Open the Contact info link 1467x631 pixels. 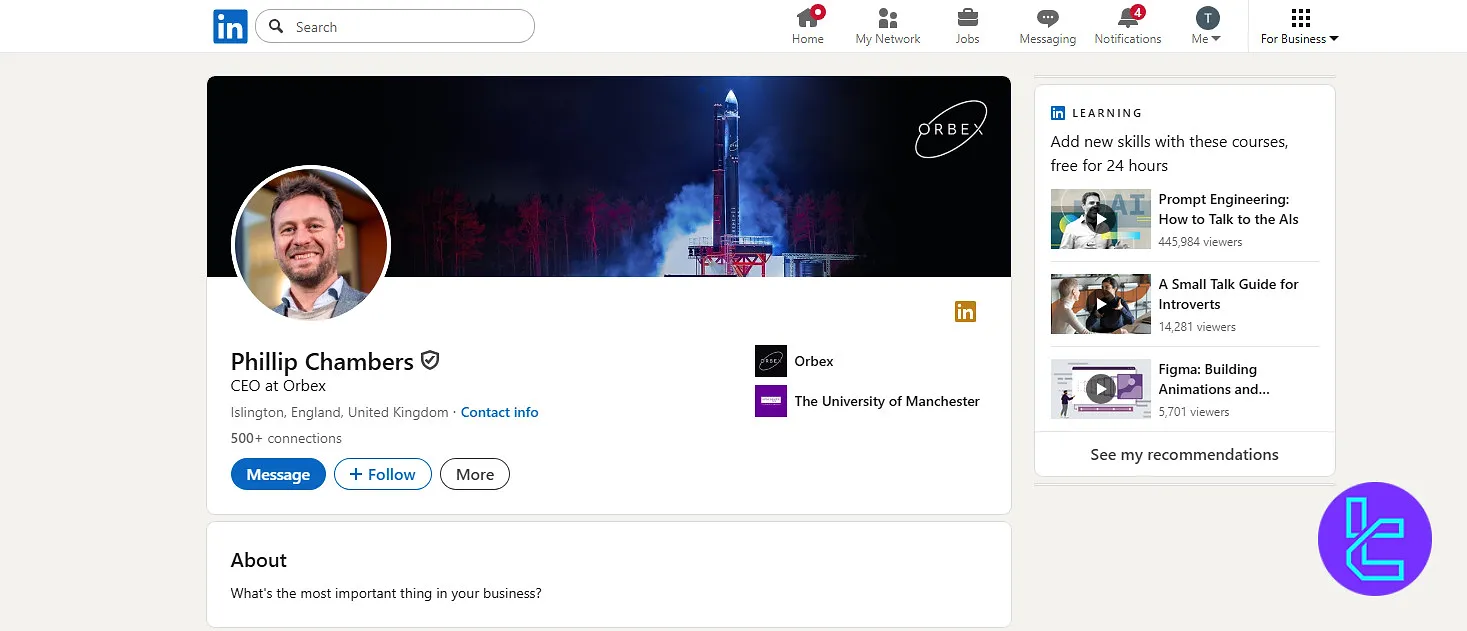point(499,412)
